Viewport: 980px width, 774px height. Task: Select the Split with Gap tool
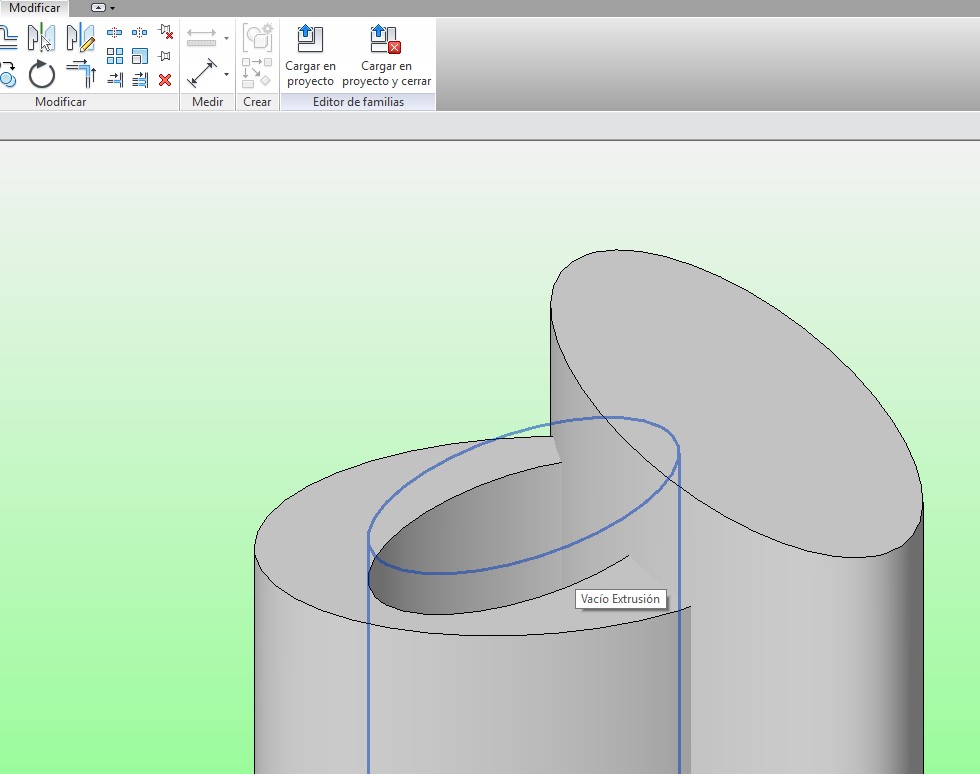pos(139,33)
